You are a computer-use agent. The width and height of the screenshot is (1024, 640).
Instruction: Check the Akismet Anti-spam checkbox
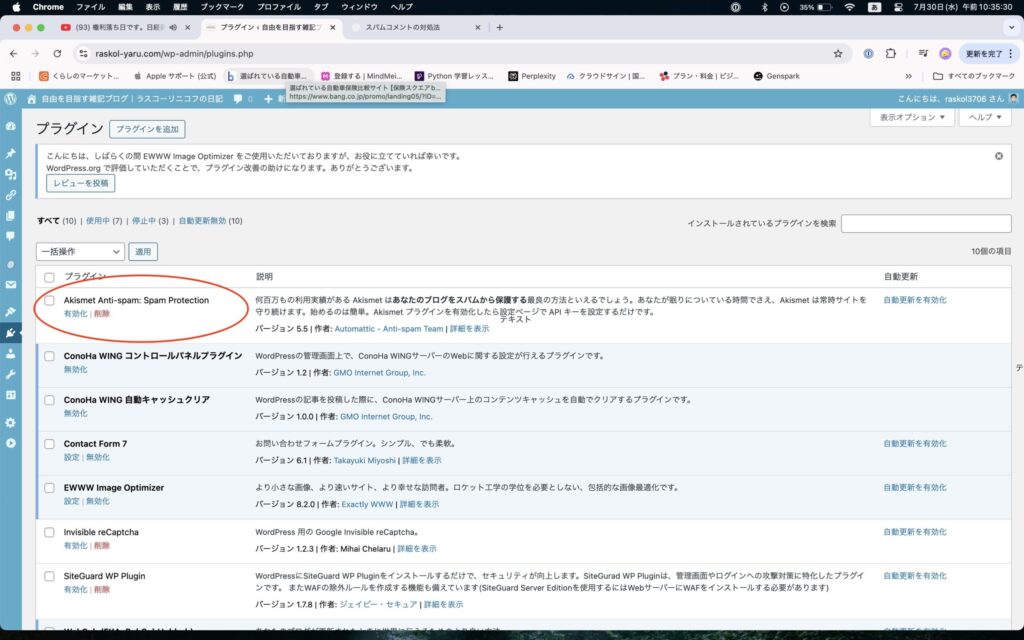(x=50, y=300)
